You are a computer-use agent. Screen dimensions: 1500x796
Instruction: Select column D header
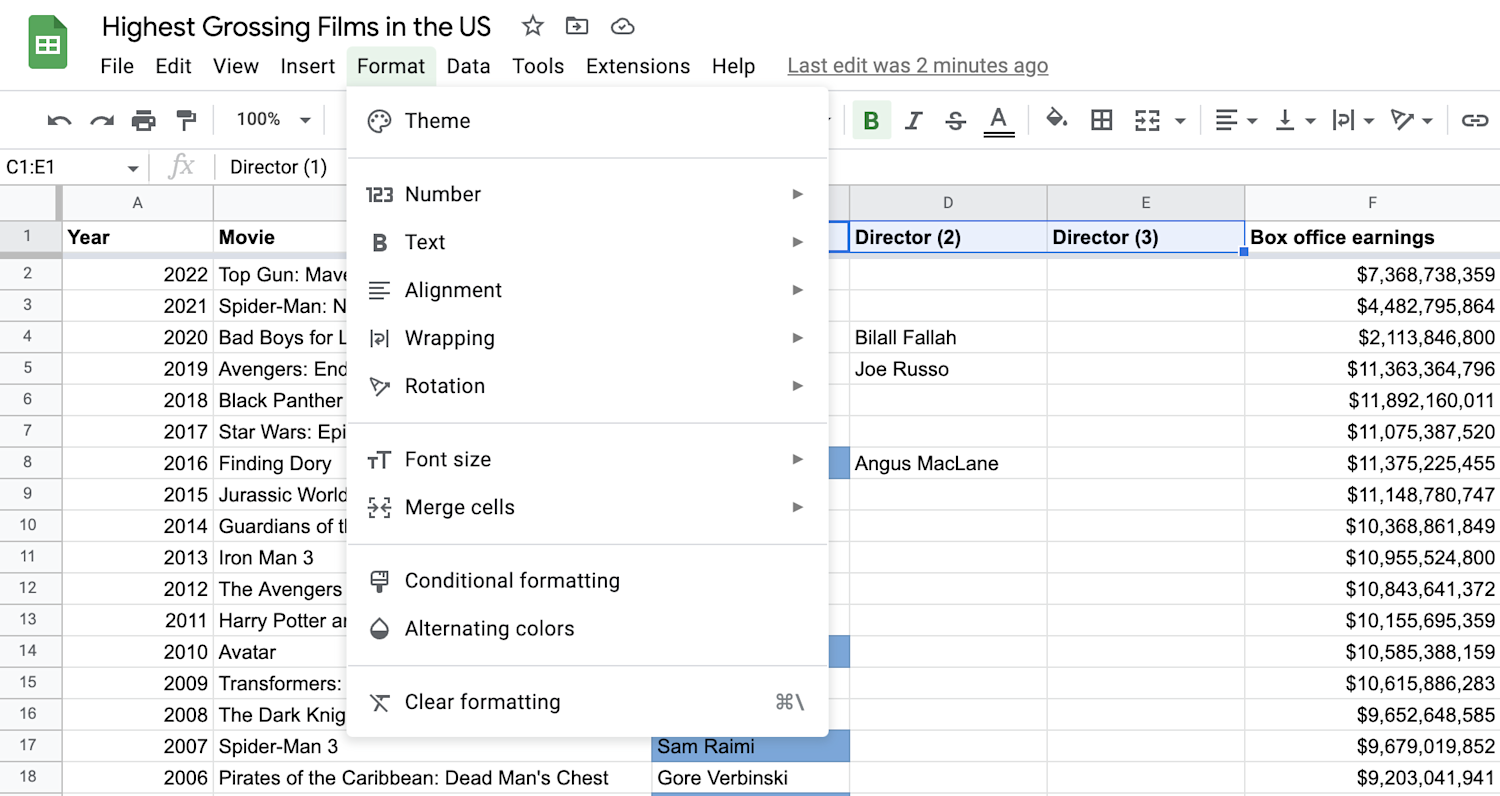click(948, 203)
